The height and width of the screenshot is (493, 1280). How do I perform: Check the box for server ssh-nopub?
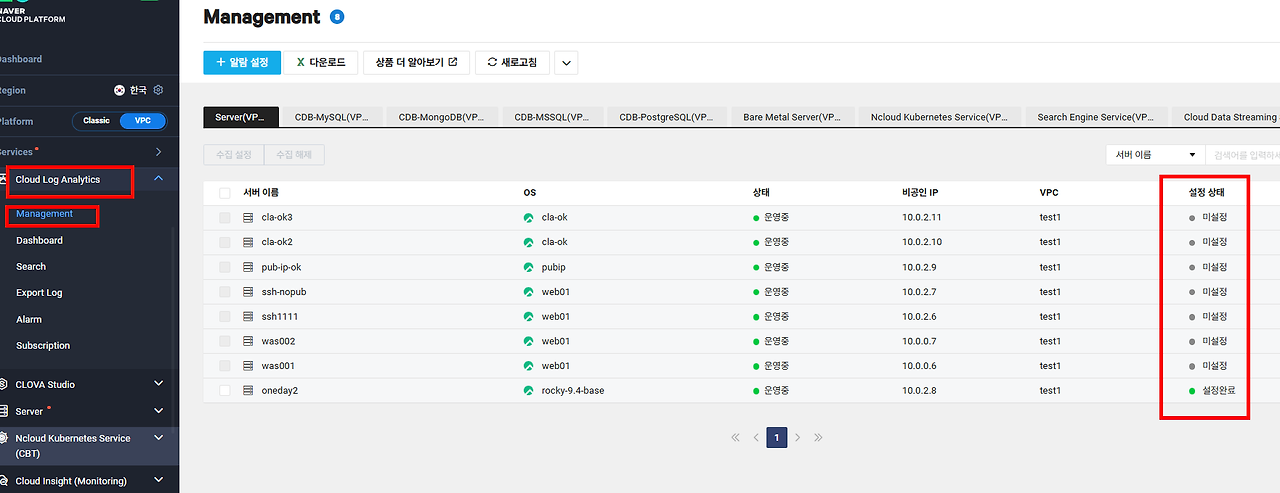[225, 292]
